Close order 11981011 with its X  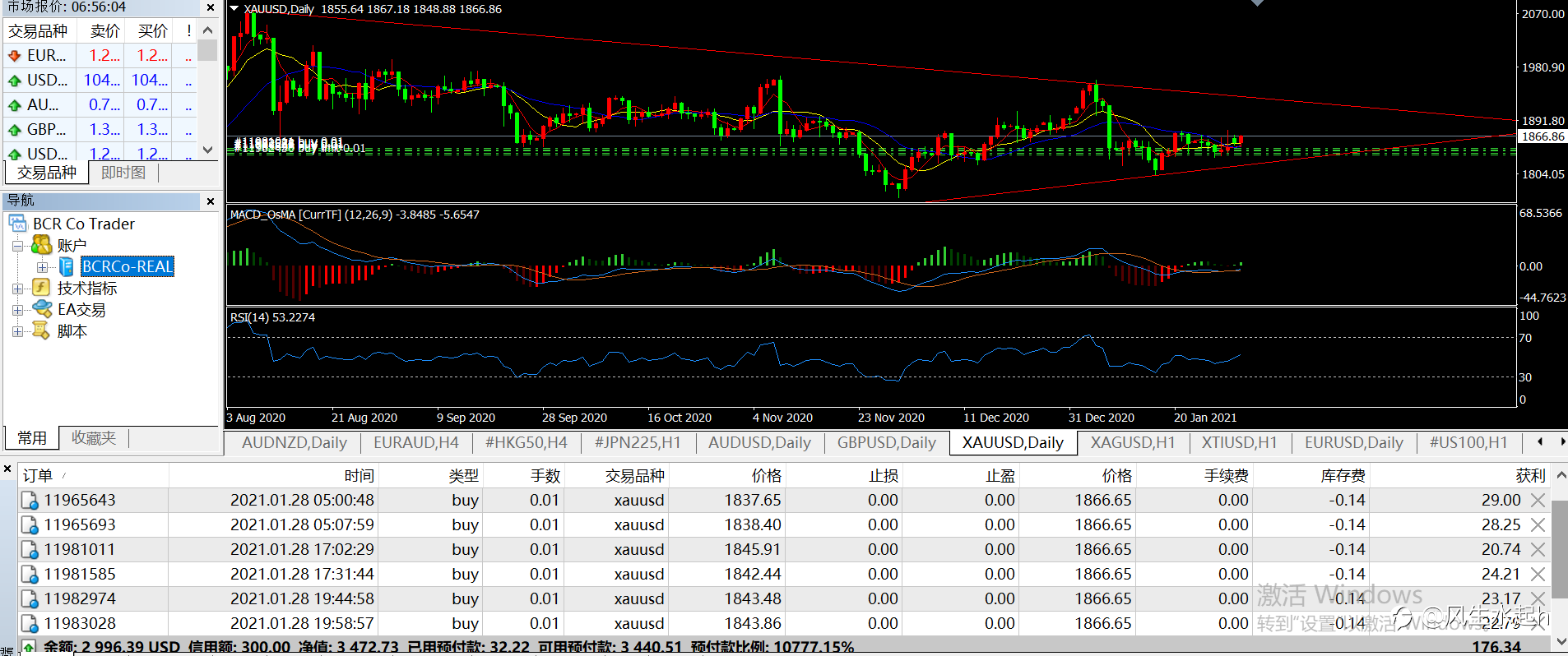(x=1538, y=549)
